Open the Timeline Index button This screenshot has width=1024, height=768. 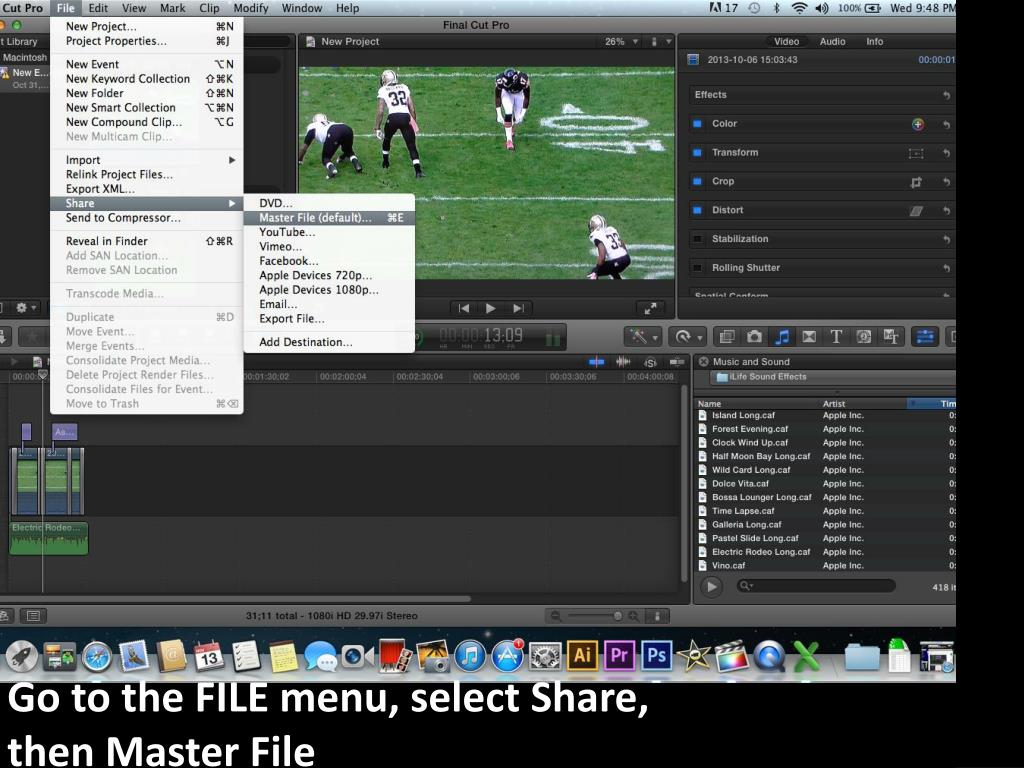33,615
